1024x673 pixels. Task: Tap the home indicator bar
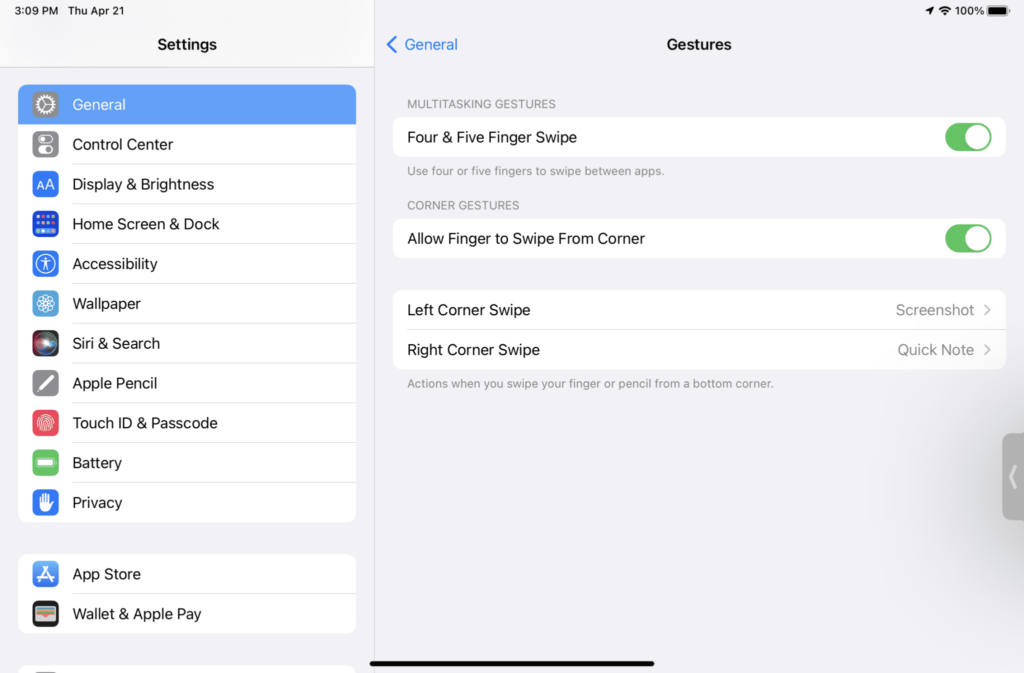[x=512, y=663]
